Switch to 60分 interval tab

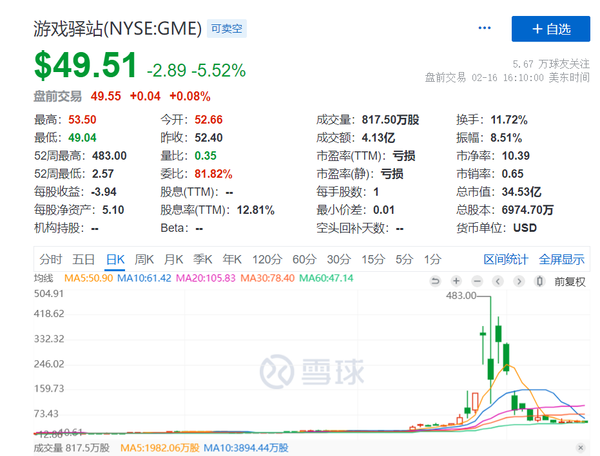point(304,259)
